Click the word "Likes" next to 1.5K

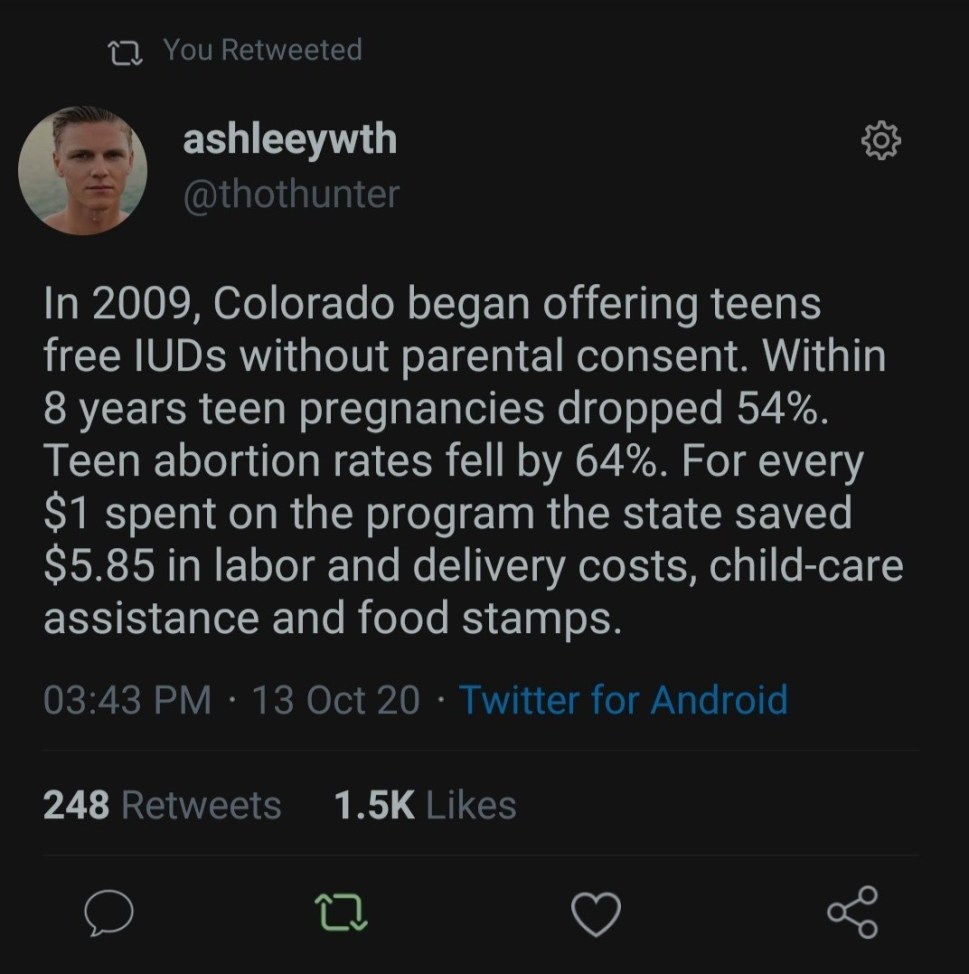[x=470, y=804]
